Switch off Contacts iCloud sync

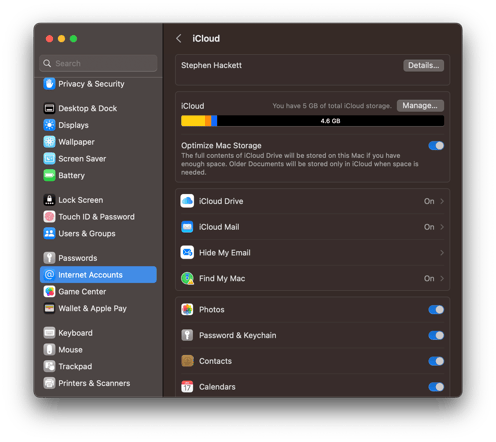point(436,361)
